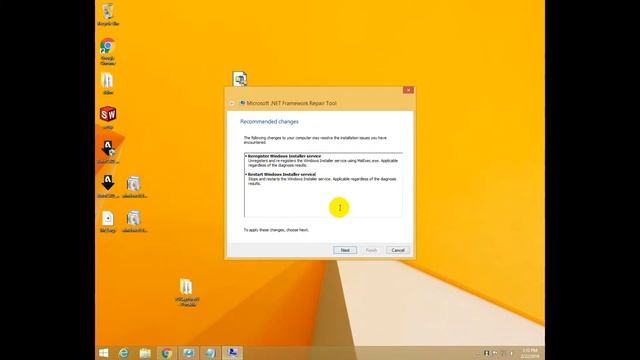
Task: Select the folder icon near the bottom of the desktop
Action: tap(187, 292)
